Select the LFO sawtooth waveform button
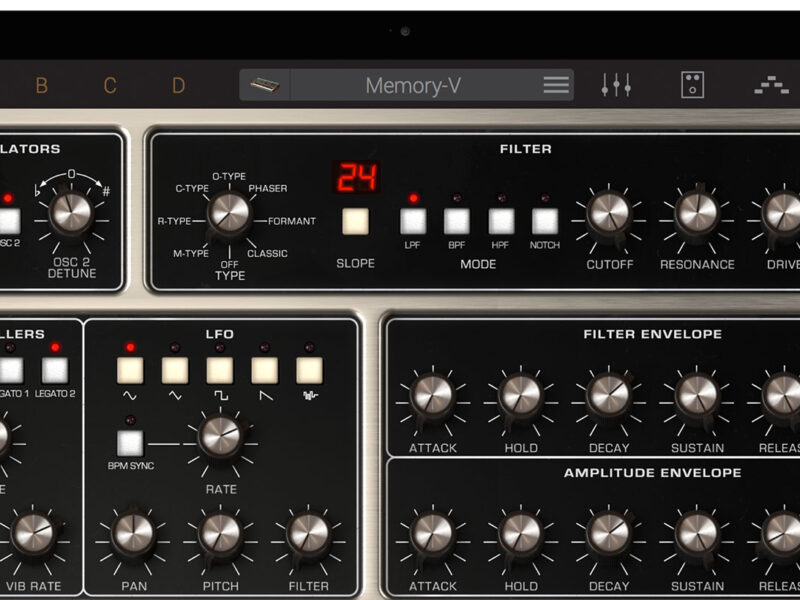 click(x=265, y=370)
